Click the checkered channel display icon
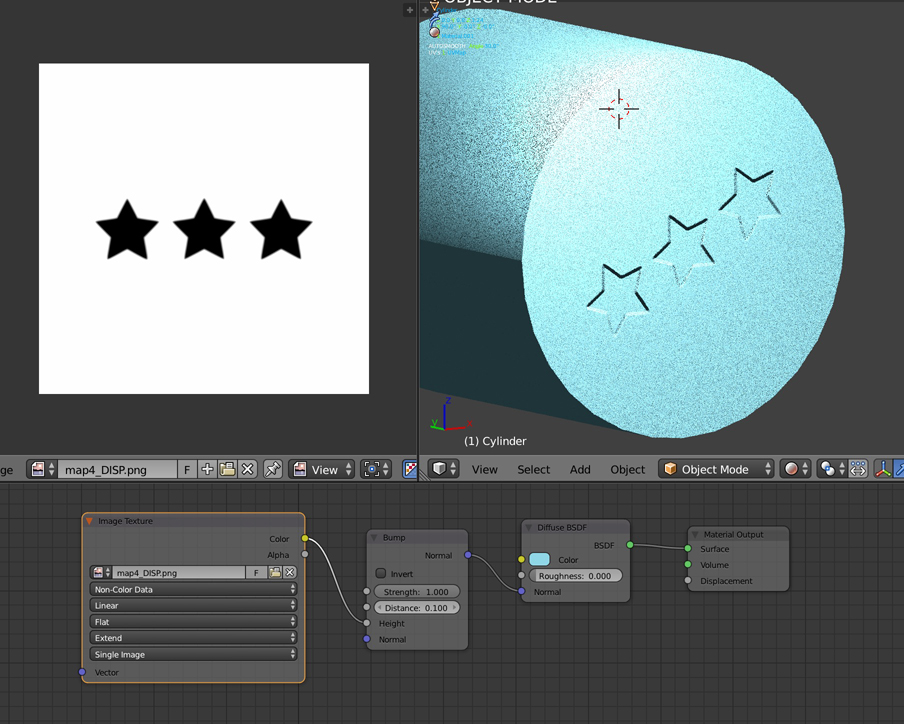 coord(412,469)
